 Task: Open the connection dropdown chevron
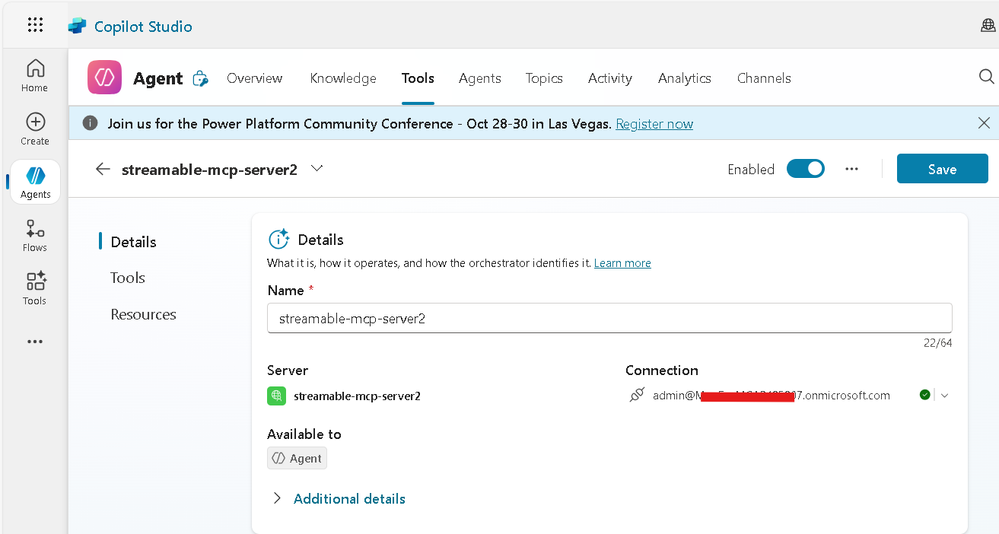pos(945,395)
